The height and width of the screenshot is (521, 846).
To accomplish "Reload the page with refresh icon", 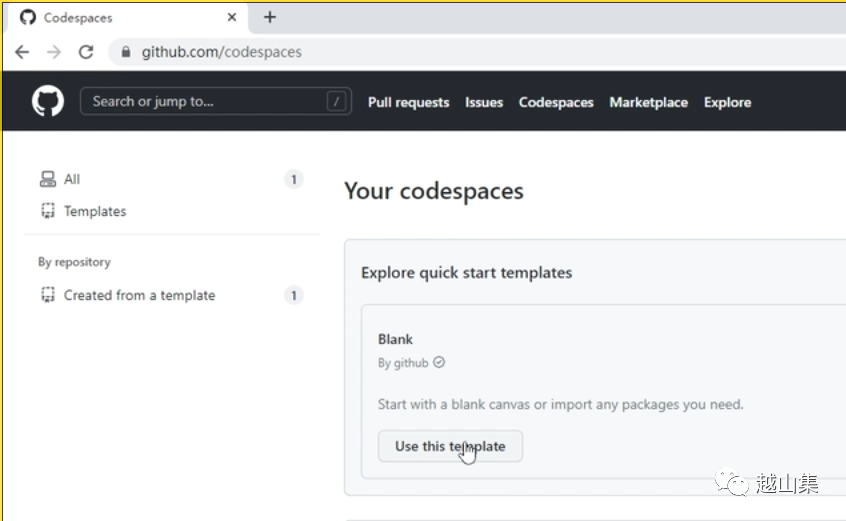I will [x=86, y=52].
